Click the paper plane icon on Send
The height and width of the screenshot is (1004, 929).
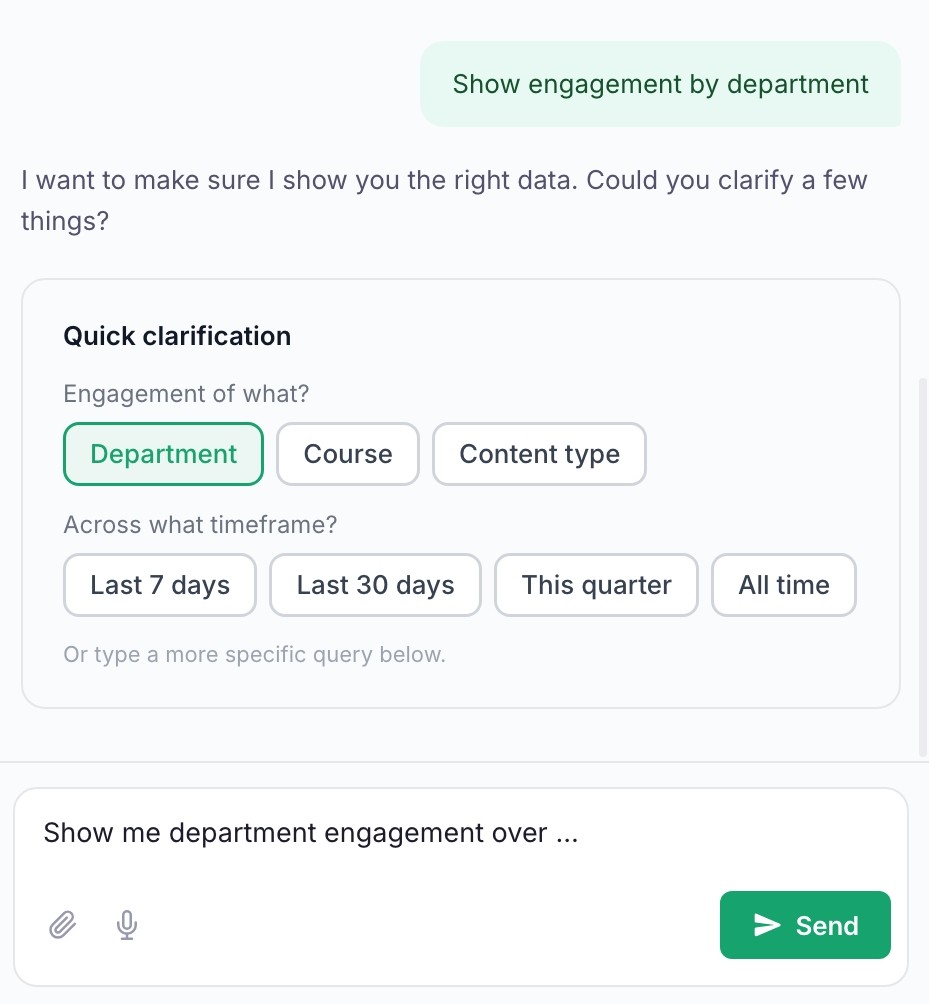point(766,925)
